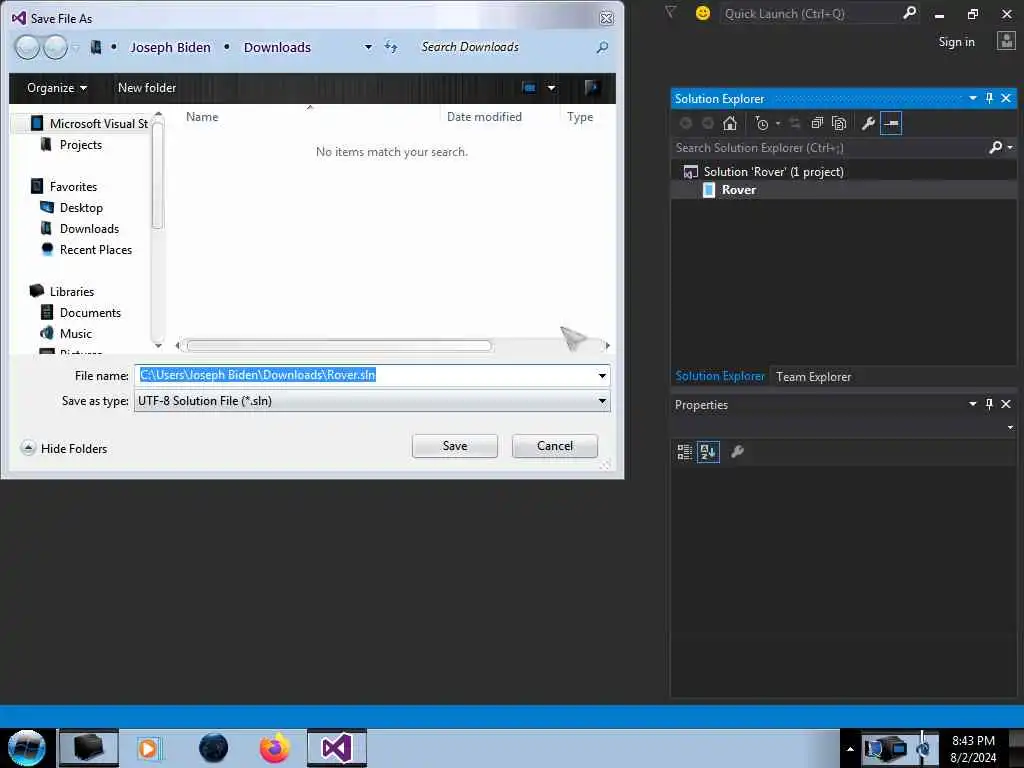Sort by Date modified column header

[485, 117]
